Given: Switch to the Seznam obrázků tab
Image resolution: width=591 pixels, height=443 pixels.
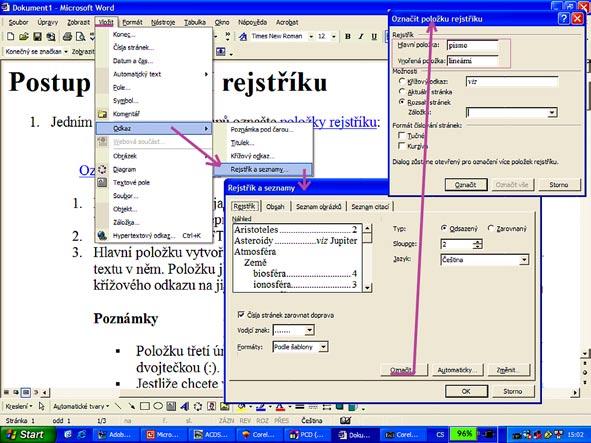Looking at the screenshot, I should [318, 207].
